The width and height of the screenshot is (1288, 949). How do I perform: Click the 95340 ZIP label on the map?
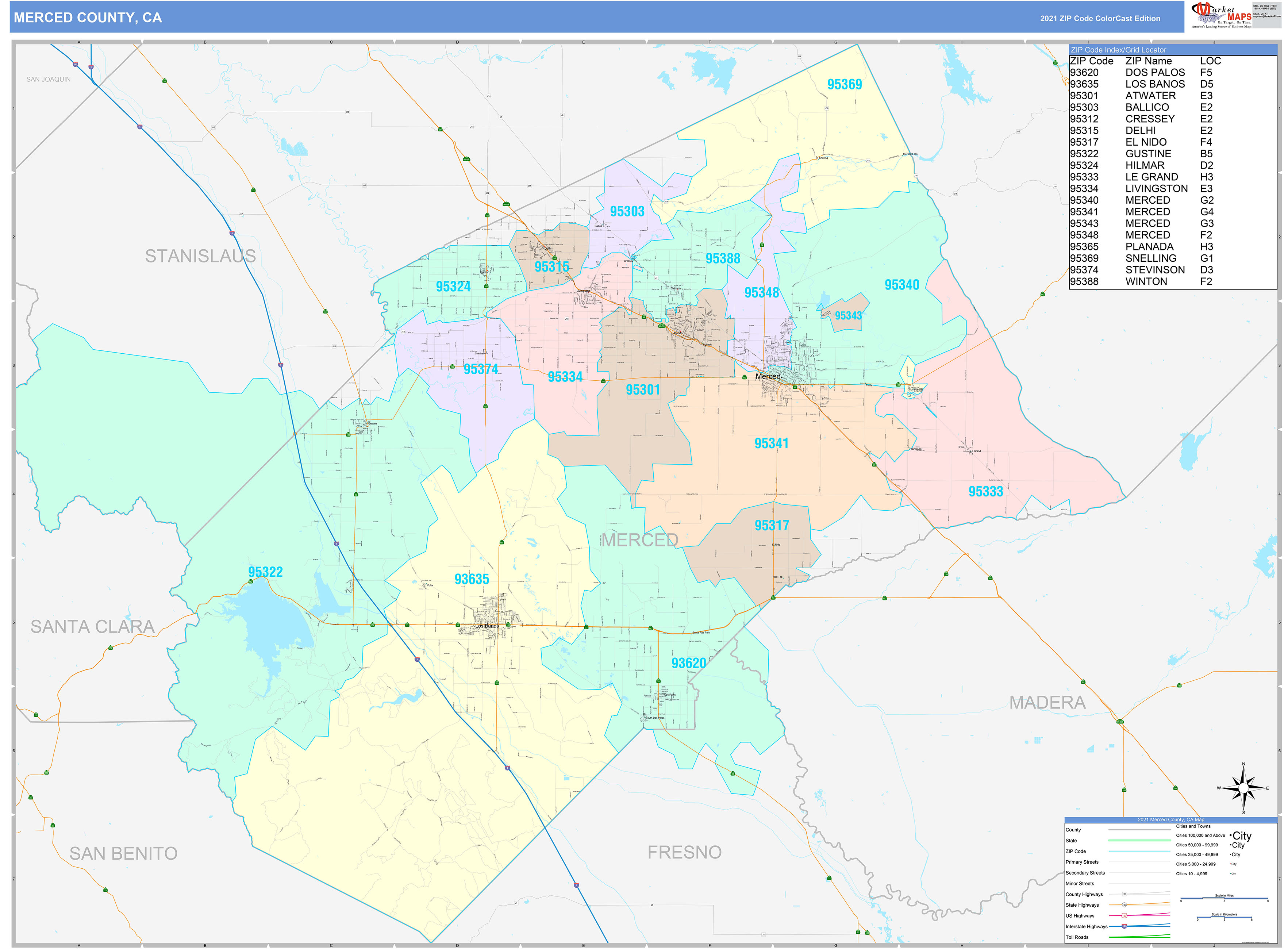pos(901,285)
